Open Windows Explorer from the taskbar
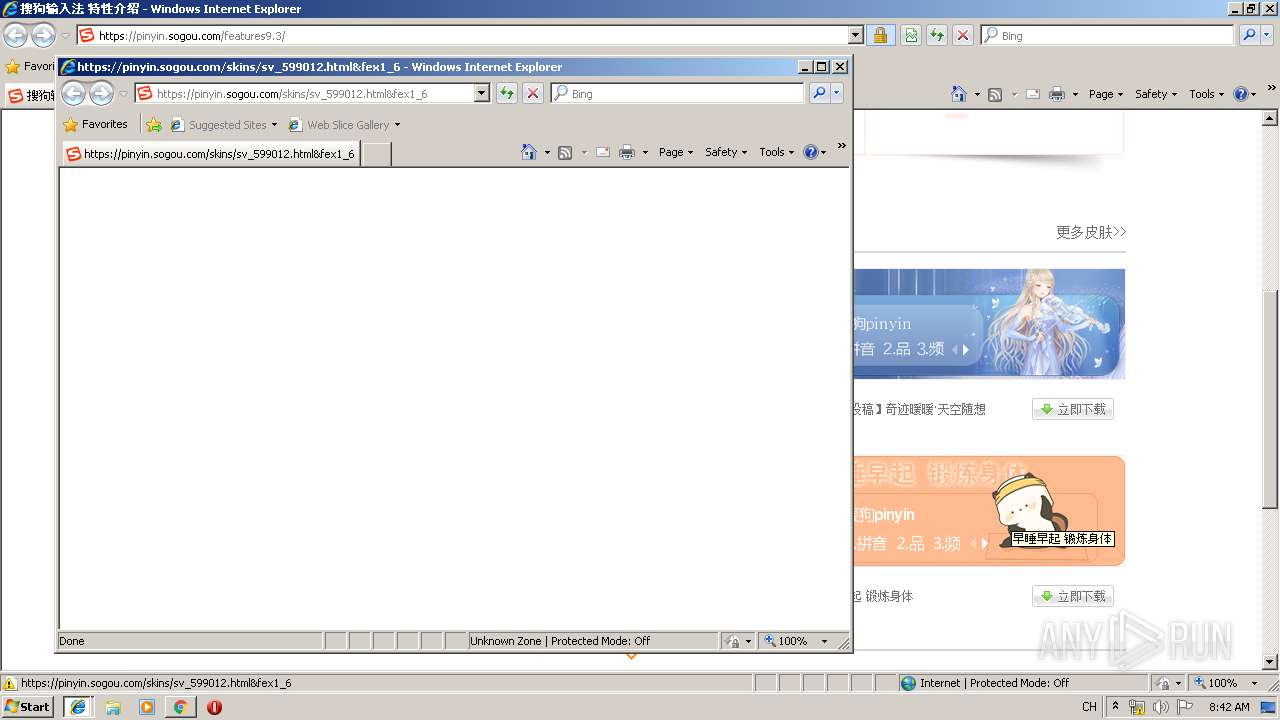1280x720 pixels. [113, 706]
